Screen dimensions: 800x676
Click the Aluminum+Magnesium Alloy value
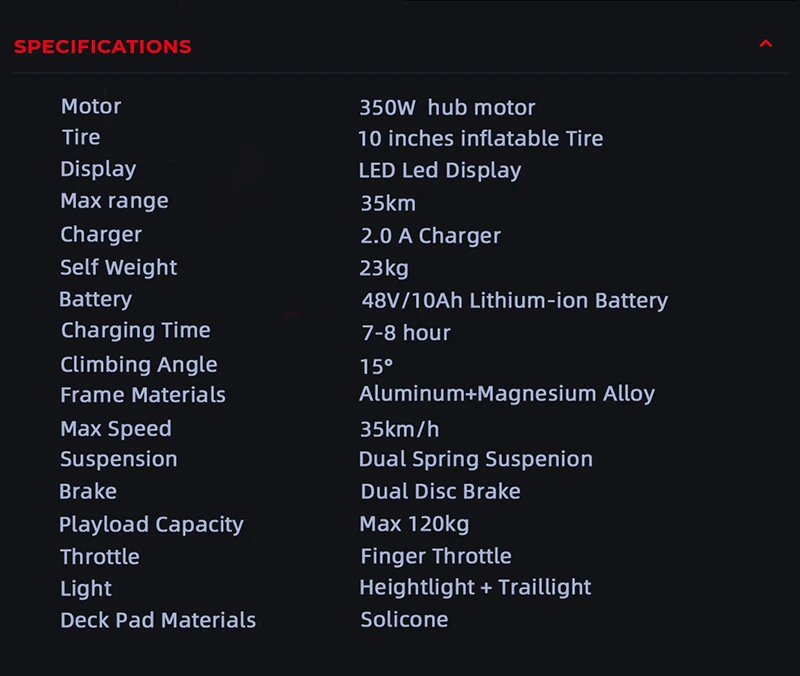(x=506, y=394)
